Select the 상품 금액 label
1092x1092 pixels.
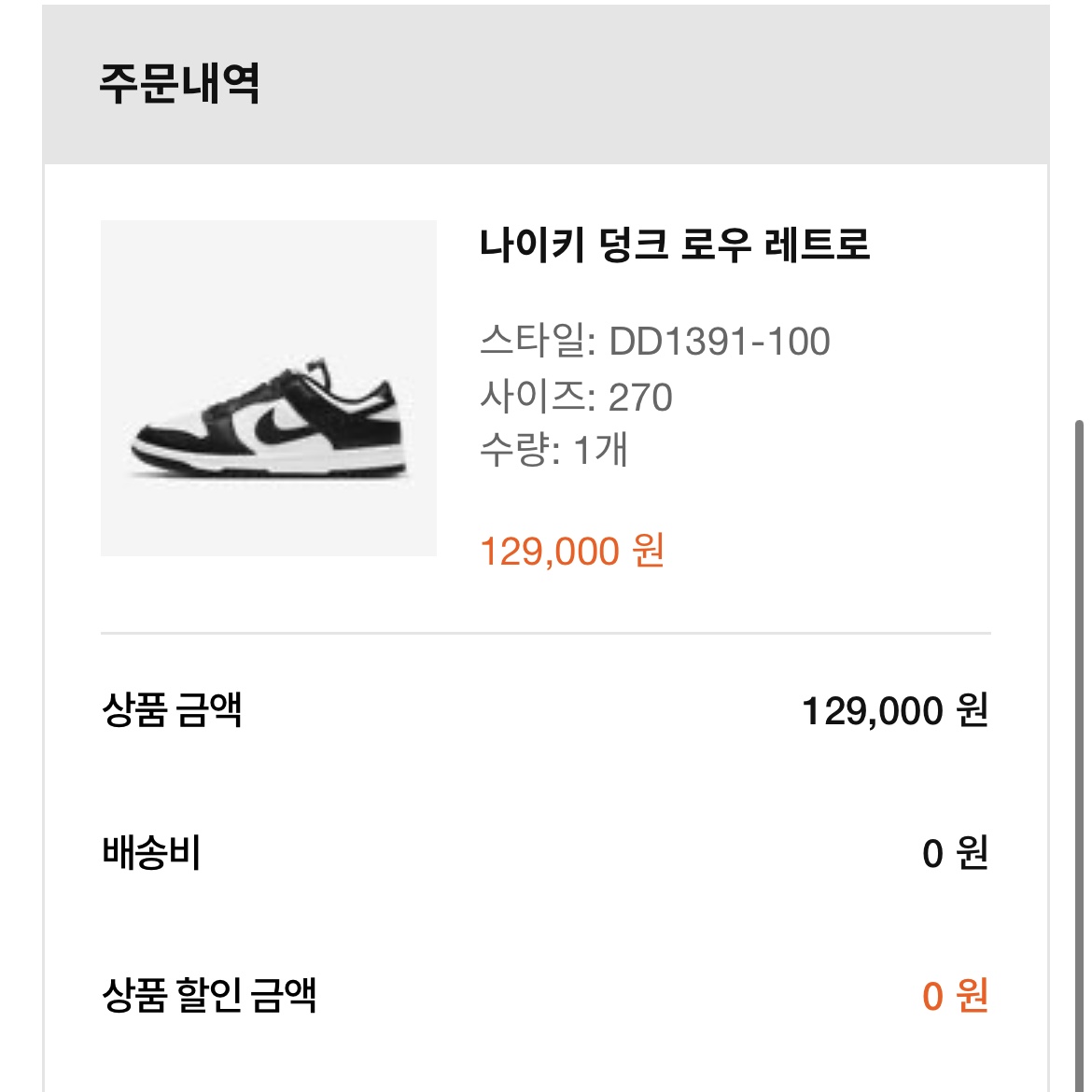173,709
